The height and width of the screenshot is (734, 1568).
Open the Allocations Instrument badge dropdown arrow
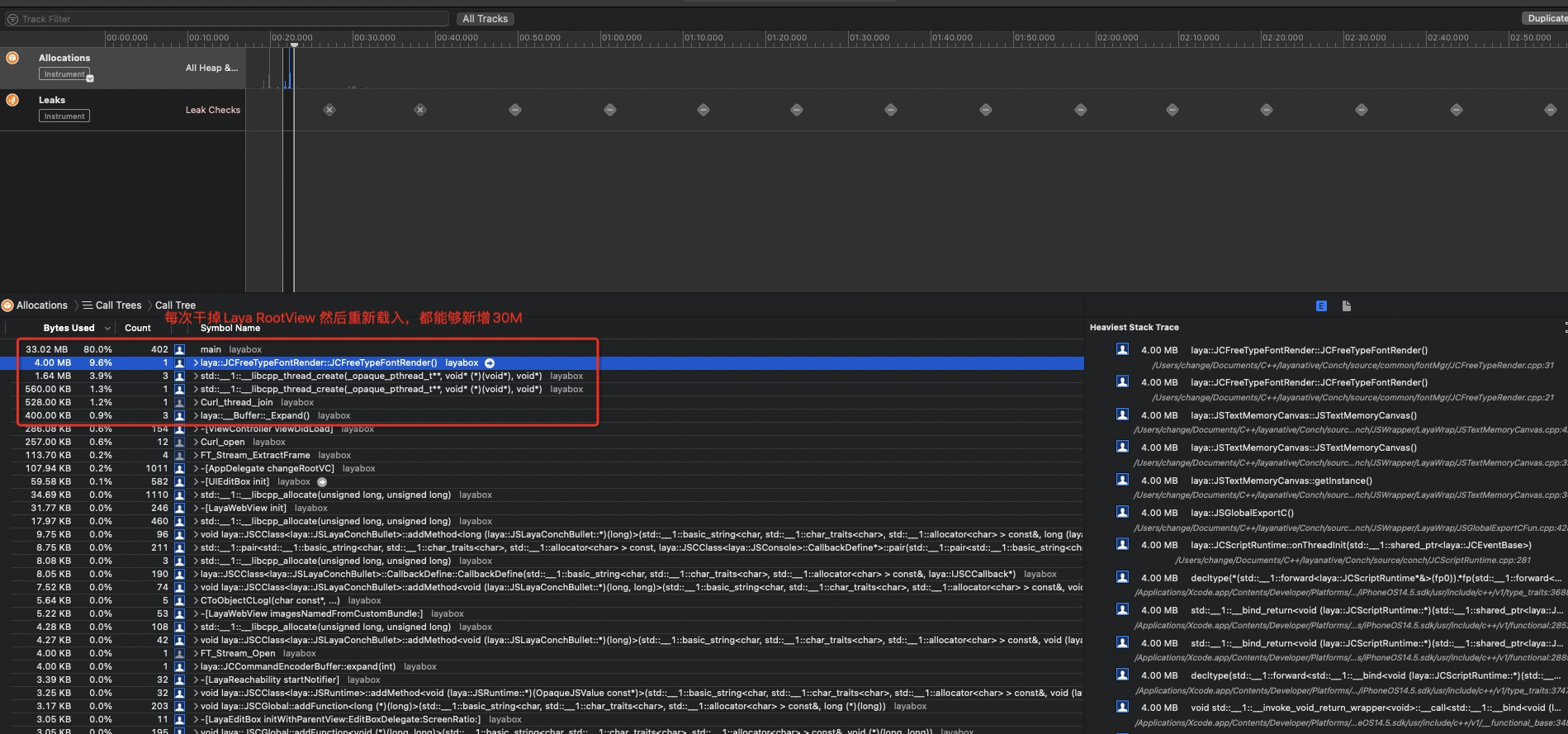pyautogui.click(x=90, y=78)
